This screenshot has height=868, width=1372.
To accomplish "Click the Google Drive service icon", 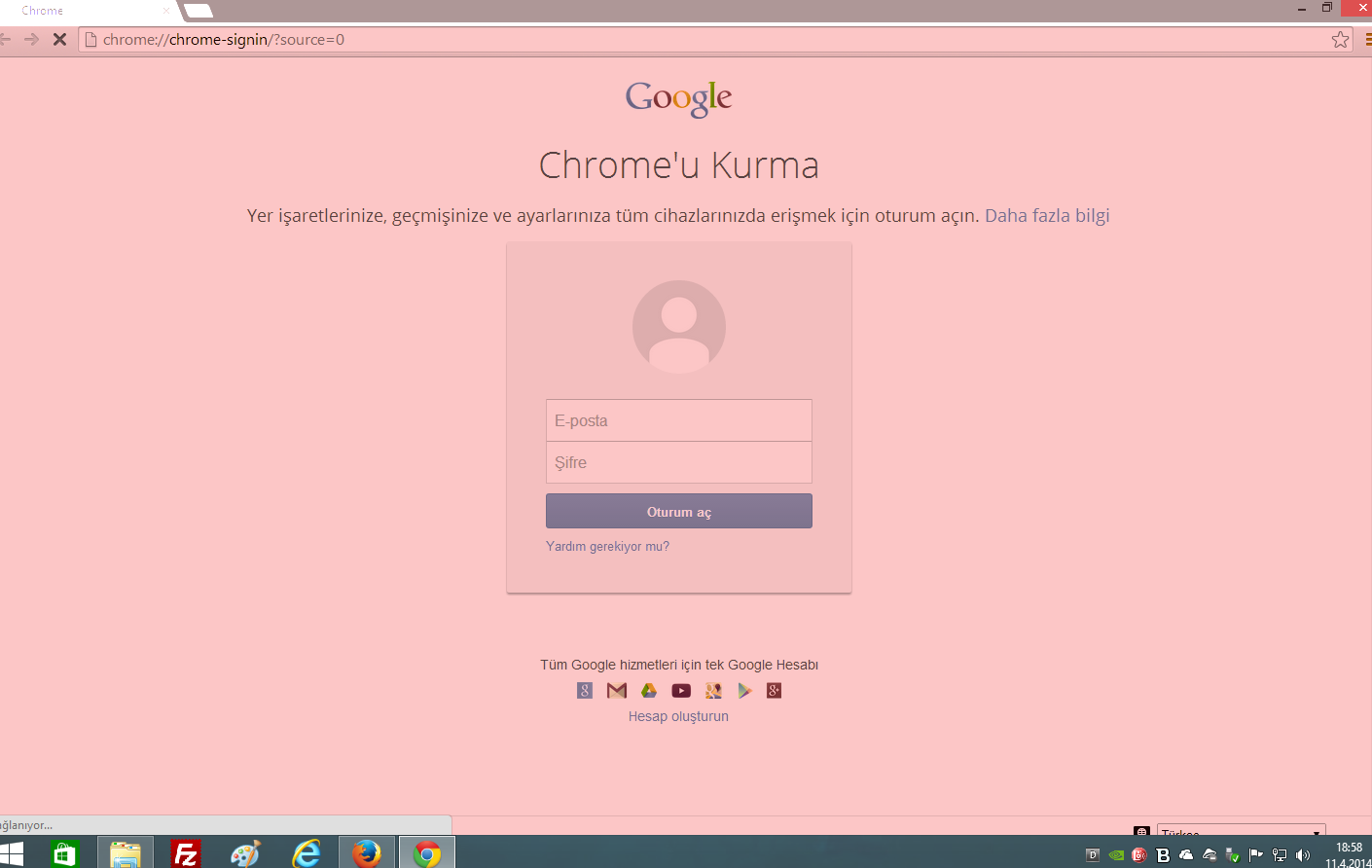I will click(649, 690).
